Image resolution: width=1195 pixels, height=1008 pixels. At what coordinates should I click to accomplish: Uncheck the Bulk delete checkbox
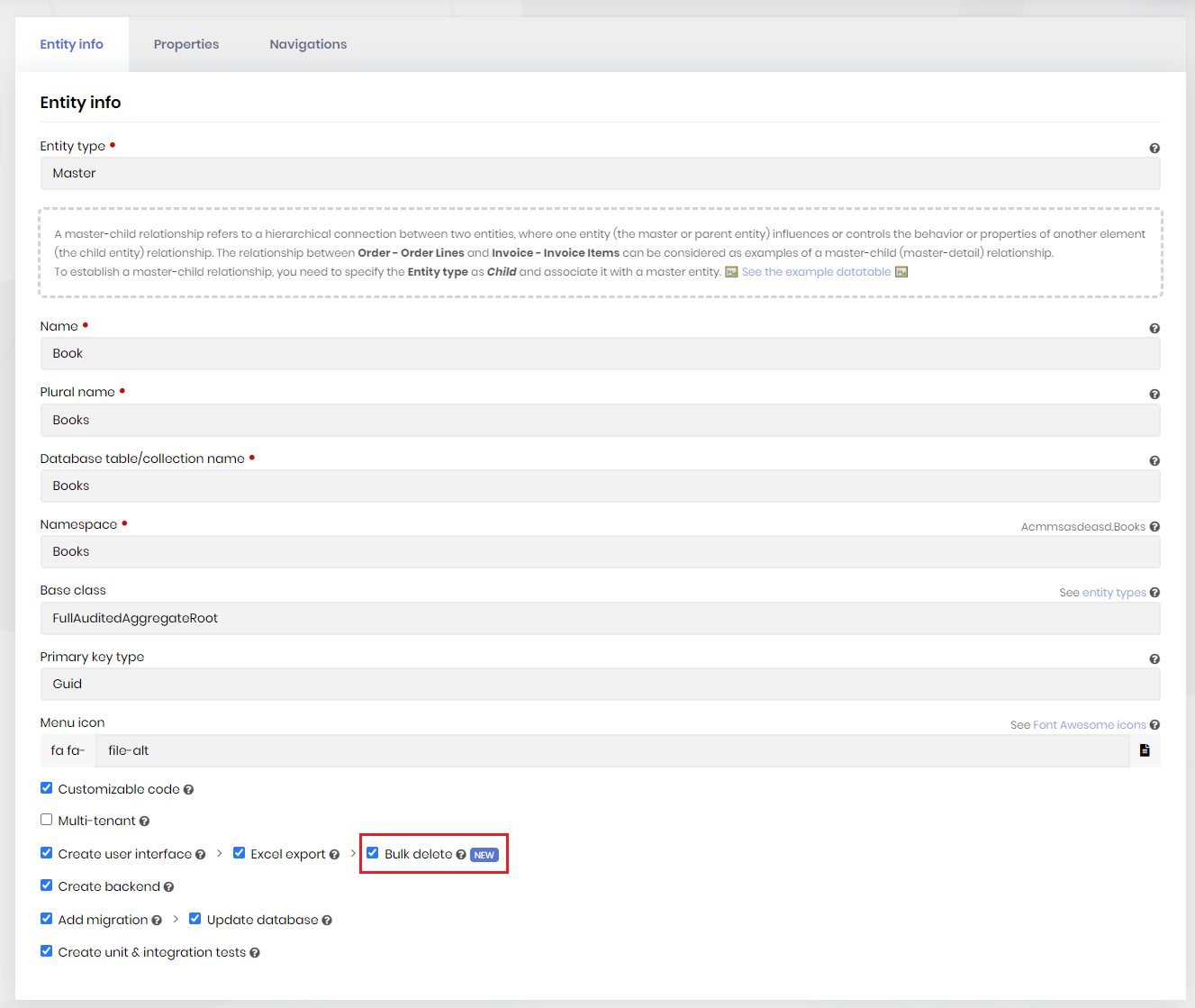pyautogui.click(x=373, y=853)
